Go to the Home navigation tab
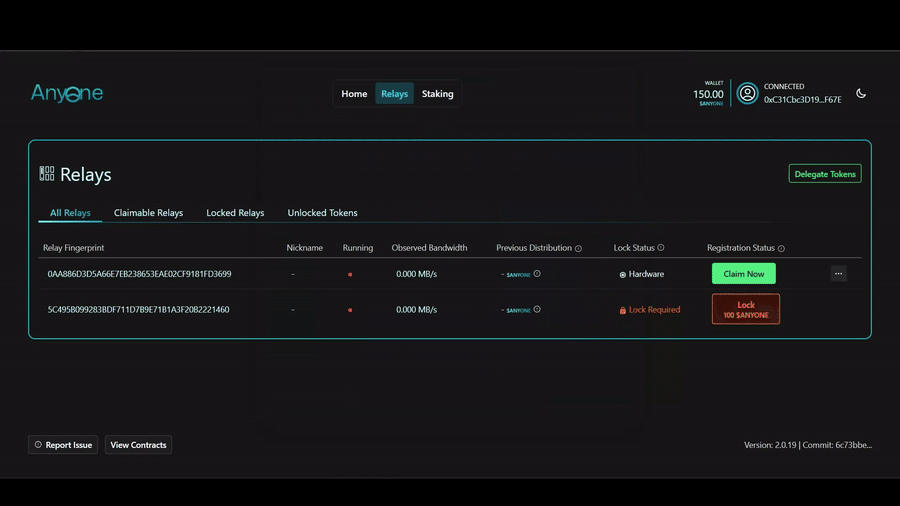The height and width of the screenshot is (506, 900). pos(354,94)
